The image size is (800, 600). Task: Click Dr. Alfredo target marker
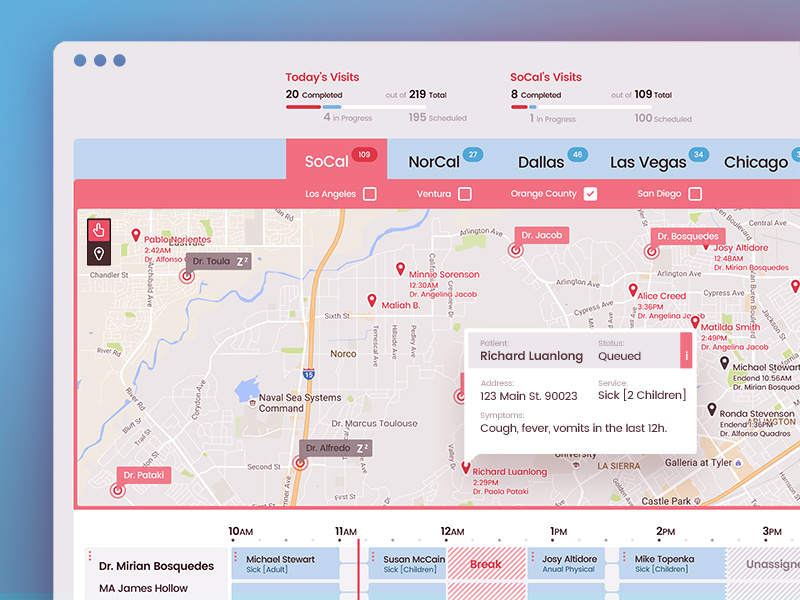click(x=300, y=463)
